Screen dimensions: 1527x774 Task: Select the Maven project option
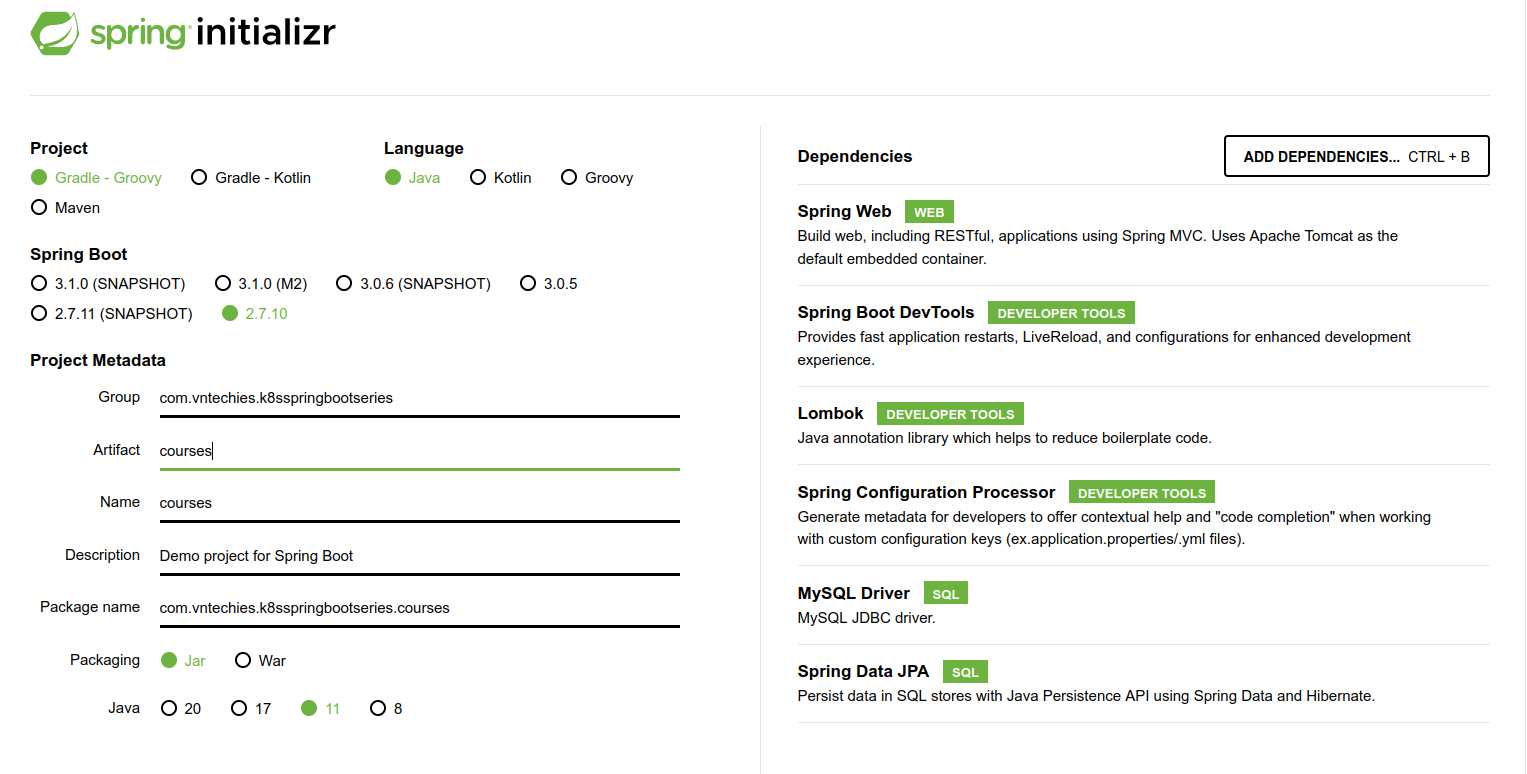point(39,208)
